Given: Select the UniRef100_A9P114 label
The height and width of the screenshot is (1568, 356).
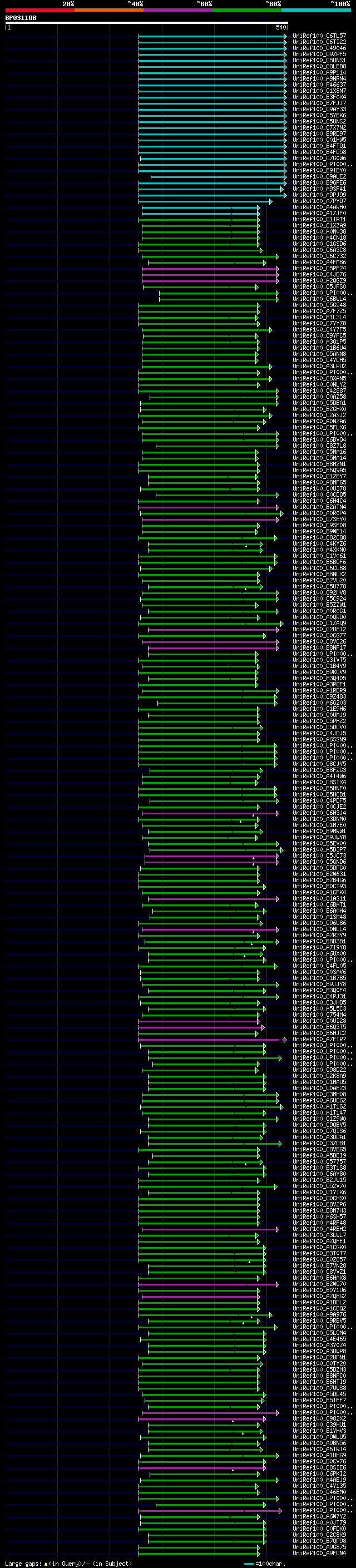Looking at the screenshot, I should click(x=319, y=72).
